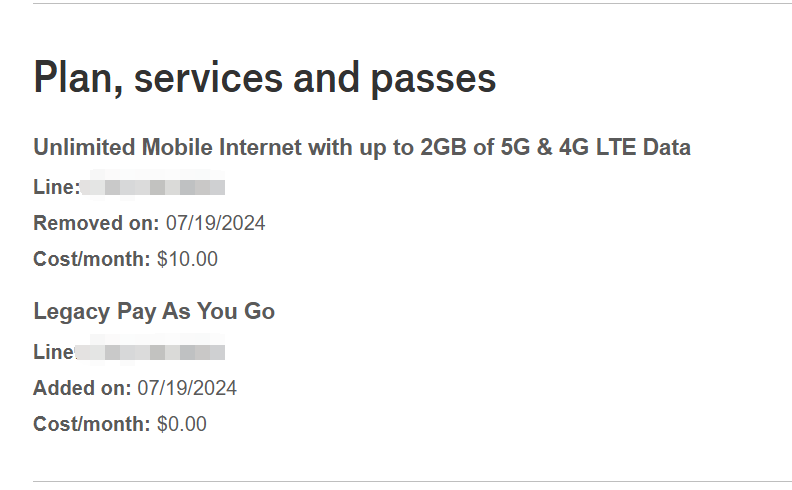Click the $10.00 monthly cost value
This screenshot has width=792, height=490.
pyautogui.click(x=187, y=259)
